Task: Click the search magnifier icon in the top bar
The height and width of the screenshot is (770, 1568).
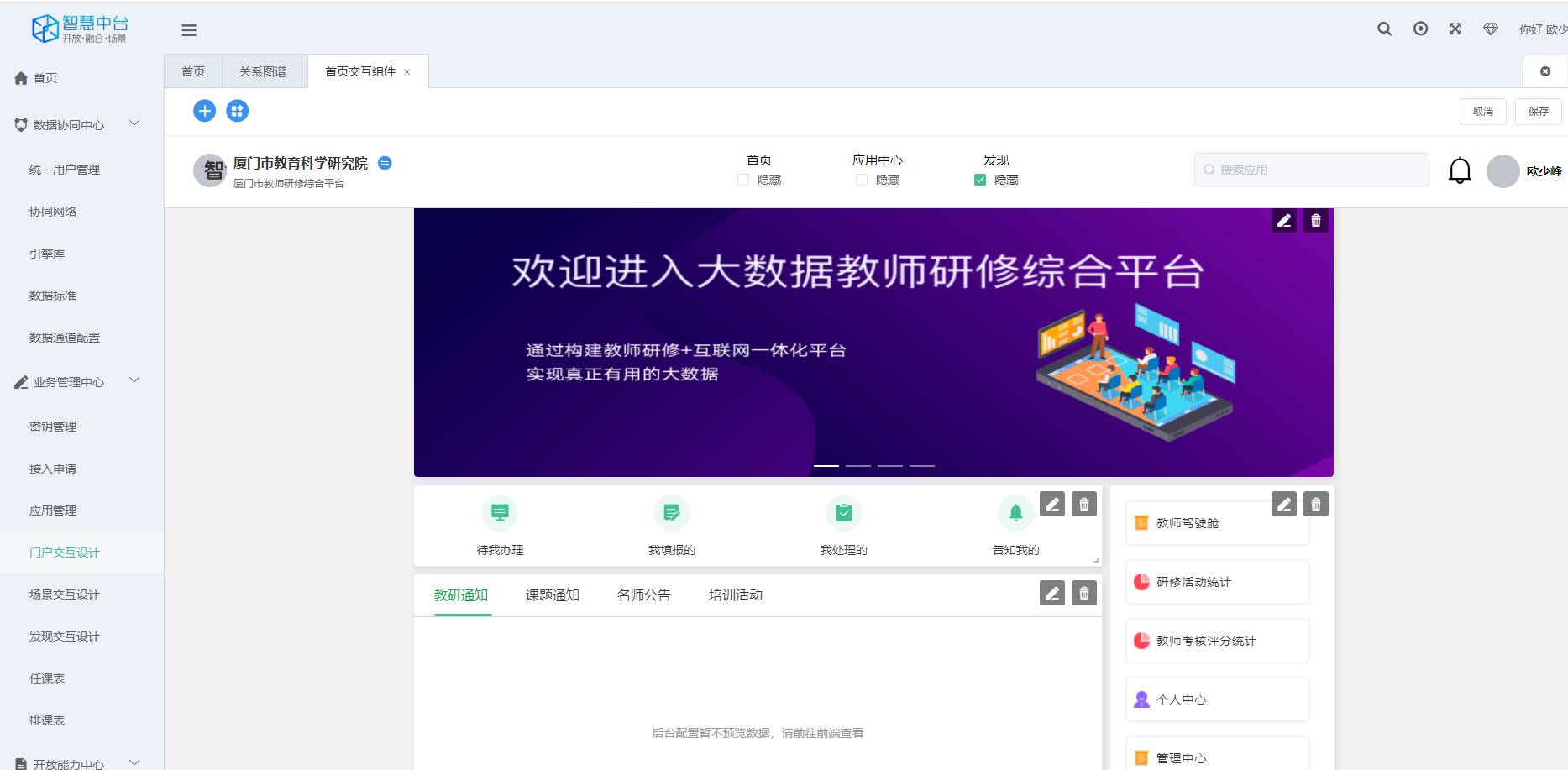Action: tap(1384, 28)
